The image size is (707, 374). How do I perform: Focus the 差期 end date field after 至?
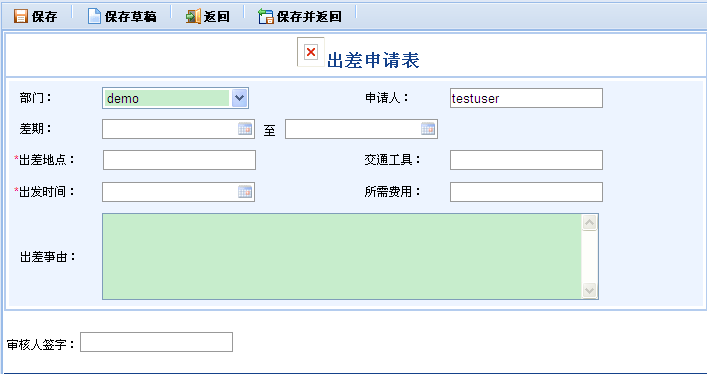tap(361, 129)
